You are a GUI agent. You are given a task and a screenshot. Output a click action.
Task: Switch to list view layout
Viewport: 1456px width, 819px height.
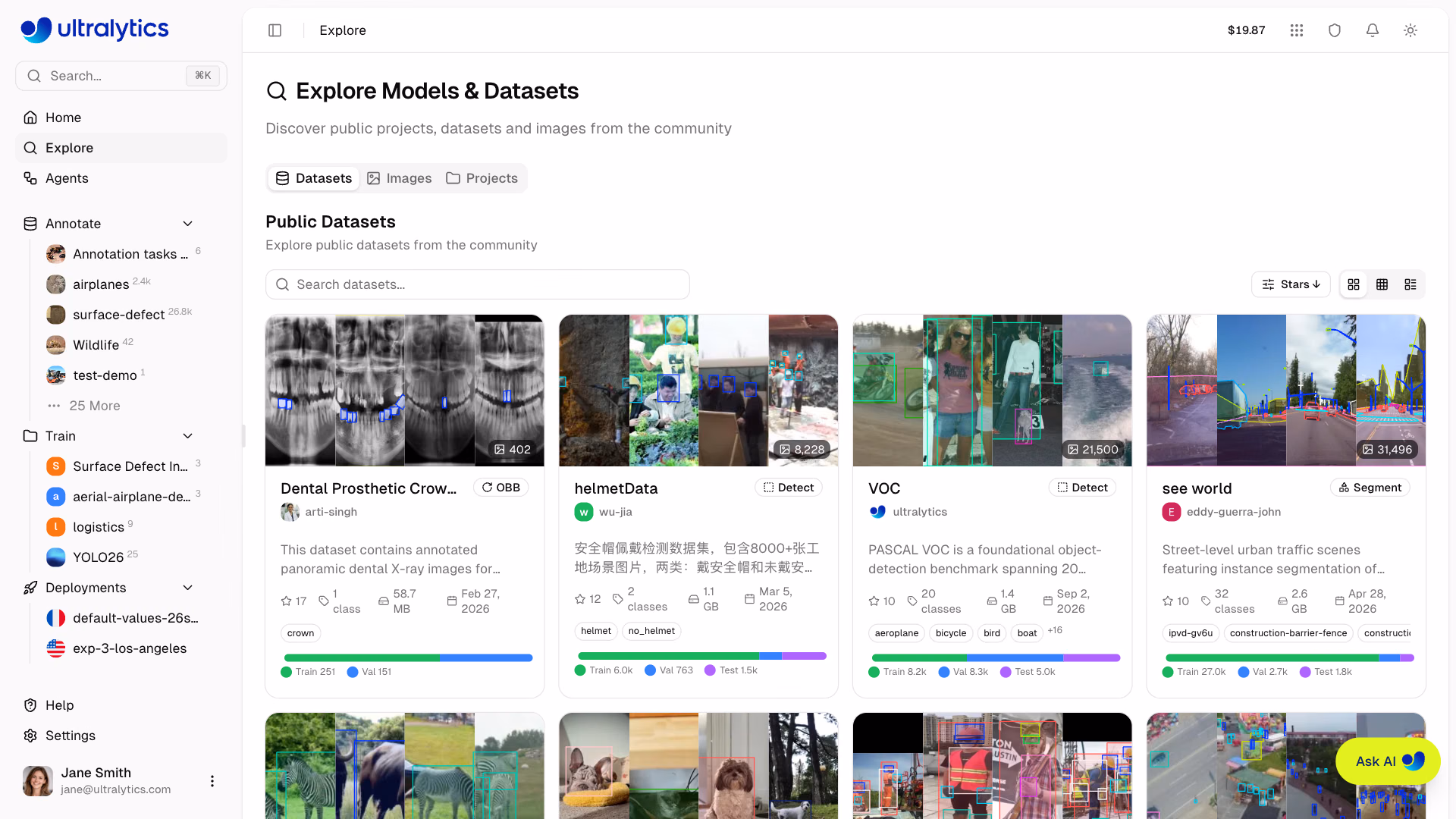(x=1410, y=284)
